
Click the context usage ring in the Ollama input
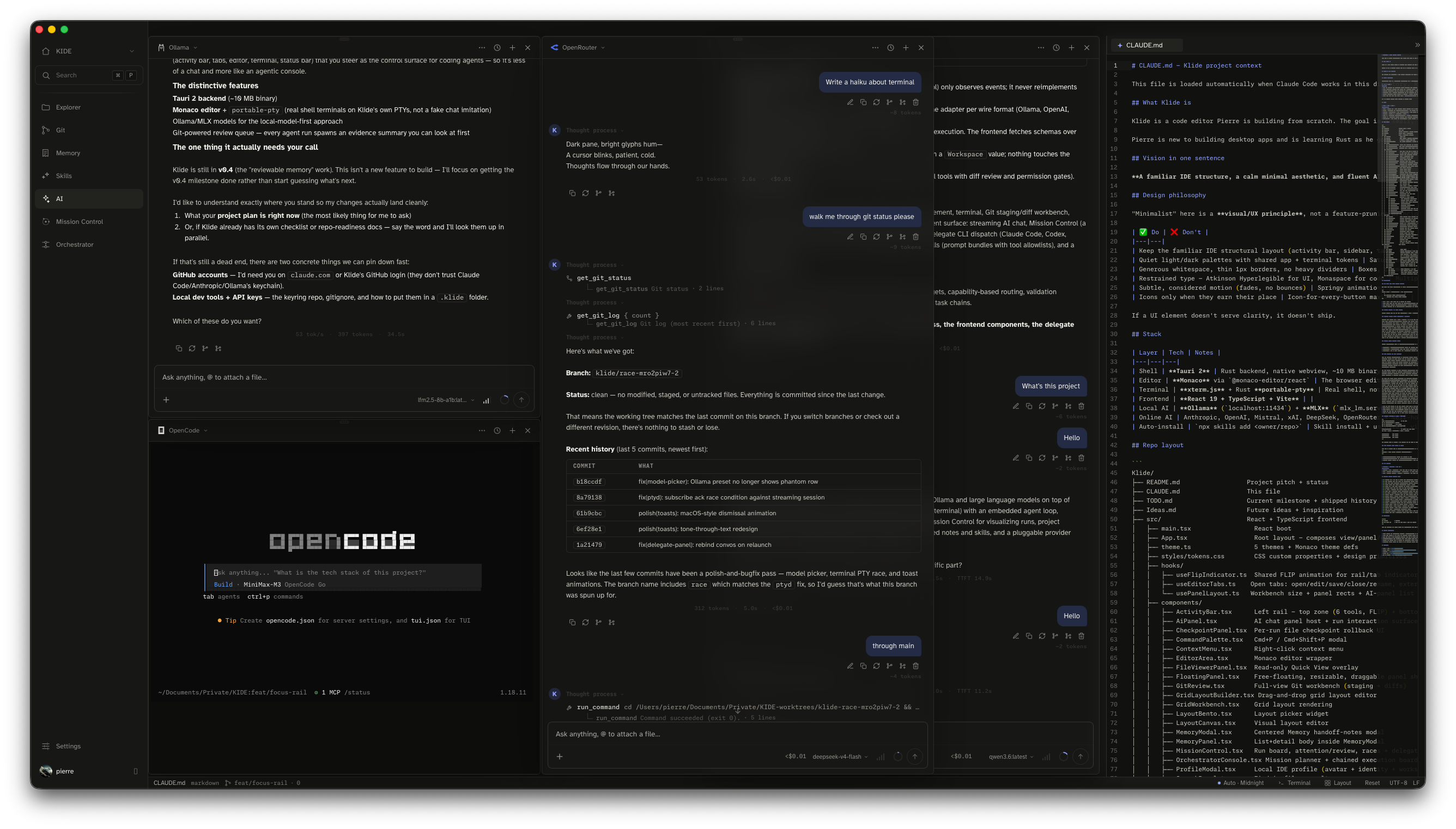[505, 400]
